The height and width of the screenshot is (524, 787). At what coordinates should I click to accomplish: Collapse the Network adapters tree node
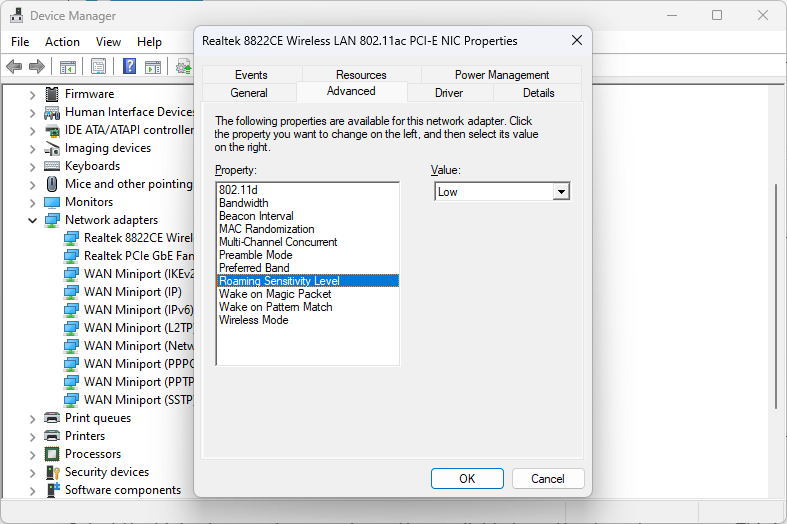(32, 220)
